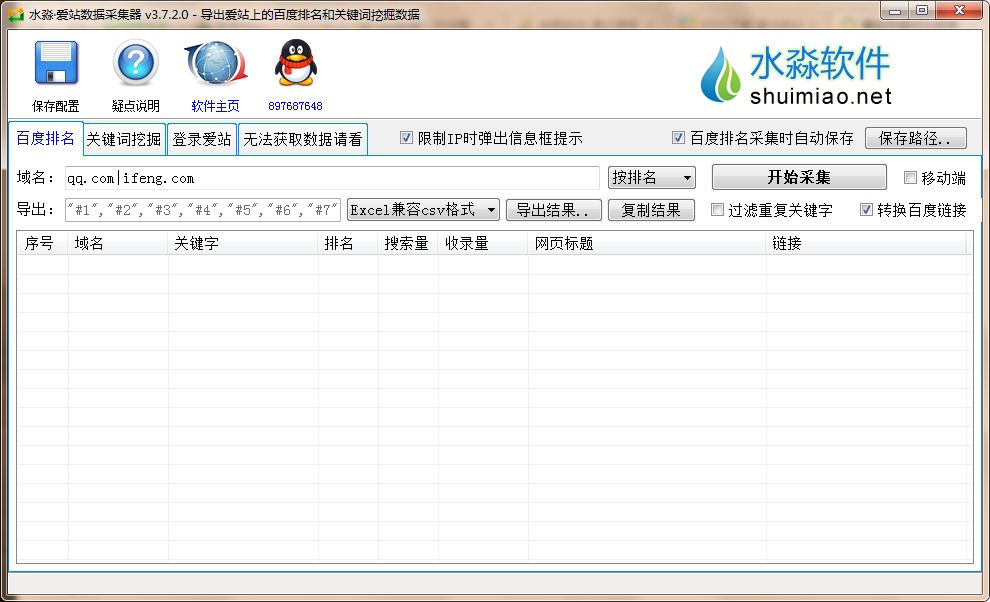Click the QQ penguin contact icon
The height and width of the screenshot is (602, 990).
tap(295, 63)
